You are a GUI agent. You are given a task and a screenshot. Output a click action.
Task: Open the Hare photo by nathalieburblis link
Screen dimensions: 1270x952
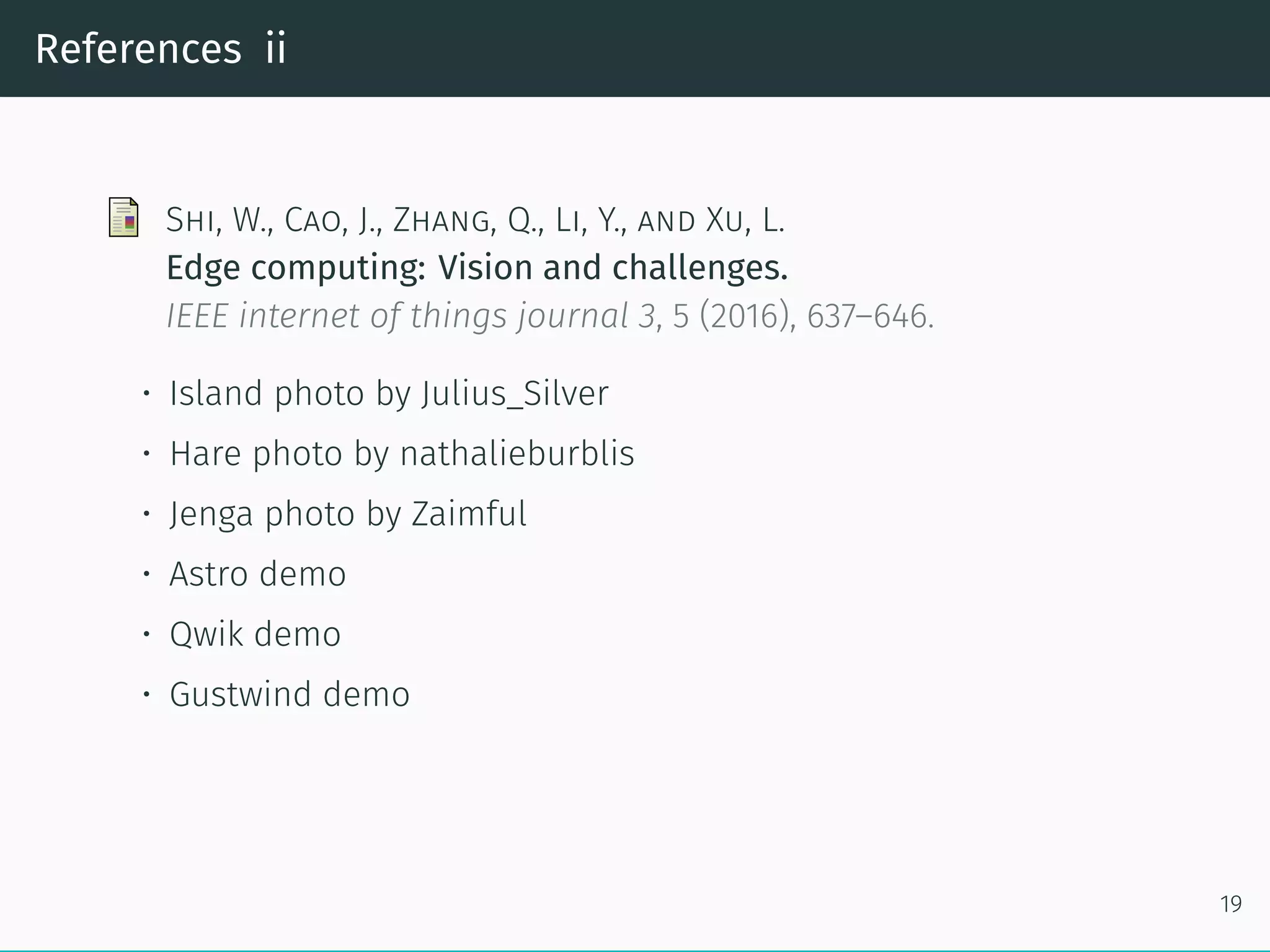click(x=402, y=454)
